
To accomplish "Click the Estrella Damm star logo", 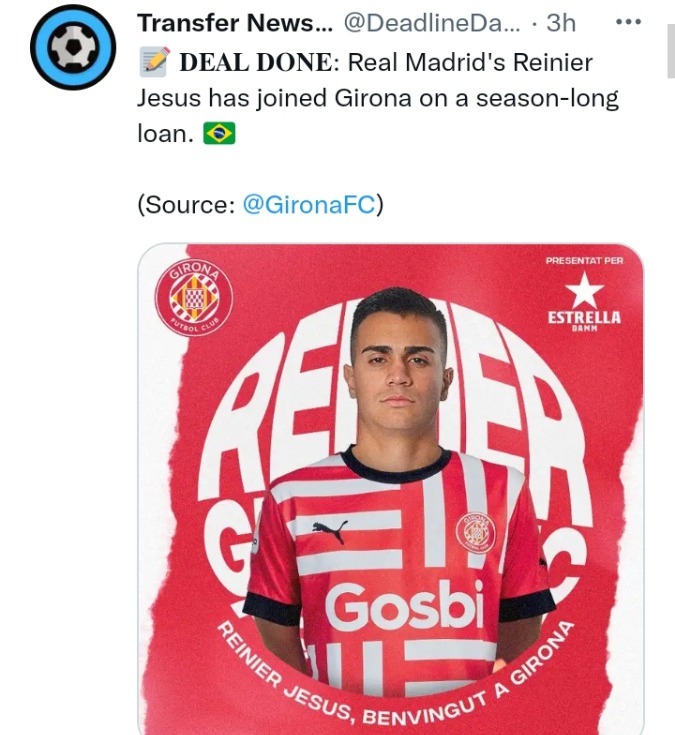I will pos(584,302).
